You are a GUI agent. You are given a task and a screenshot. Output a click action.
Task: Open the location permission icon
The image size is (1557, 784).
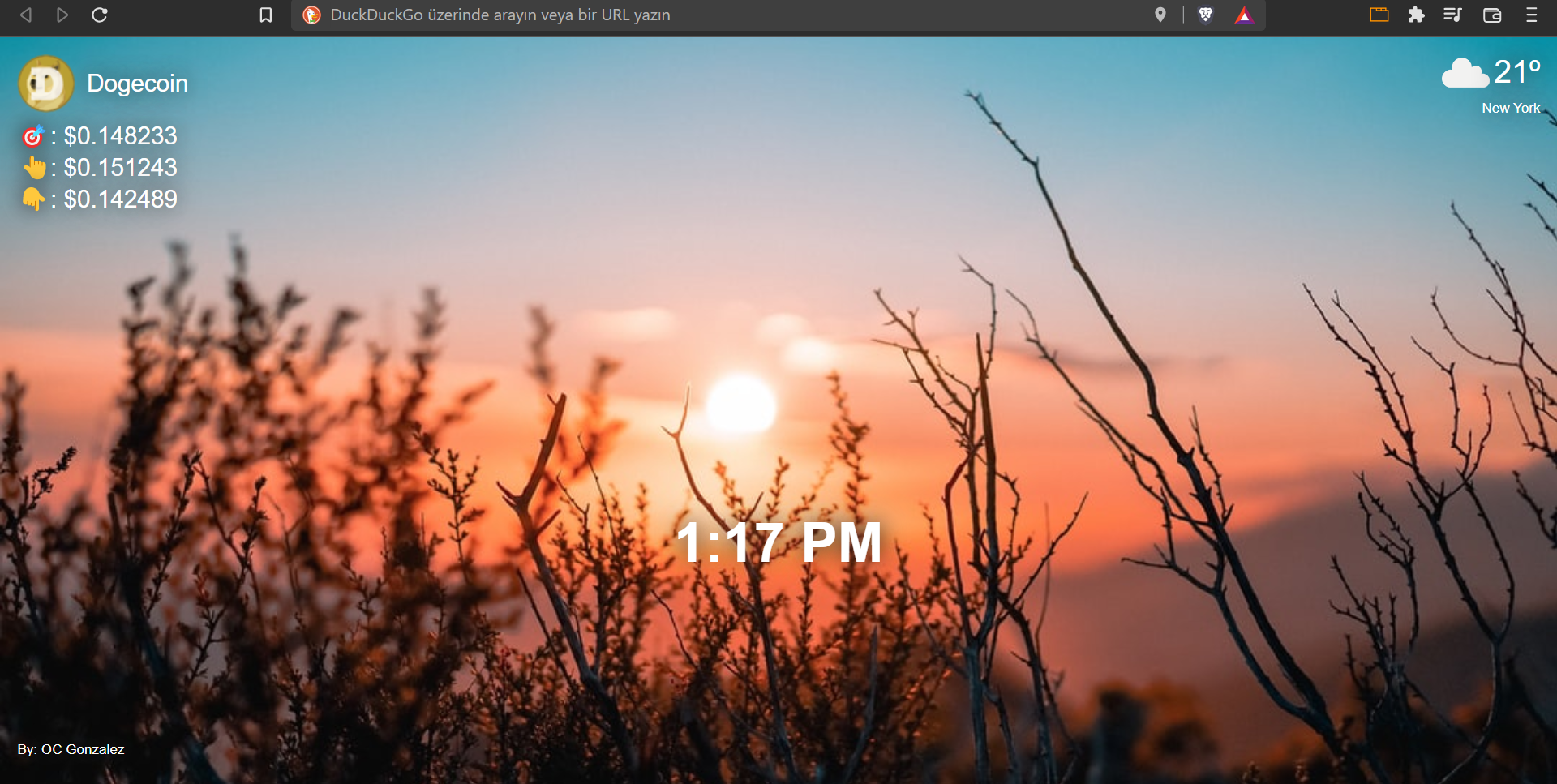point(1160,15)
